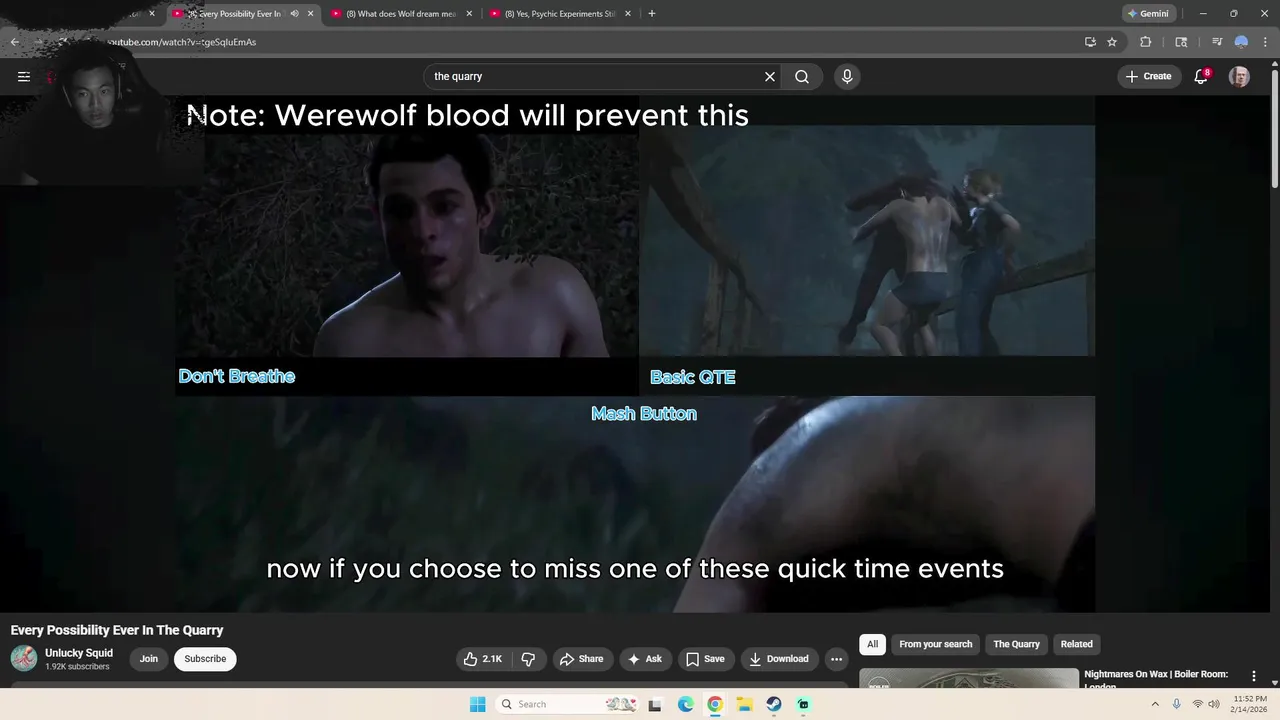
Task: Select the All filter chip
Action: pyautogui.click(x=872, y=644)
